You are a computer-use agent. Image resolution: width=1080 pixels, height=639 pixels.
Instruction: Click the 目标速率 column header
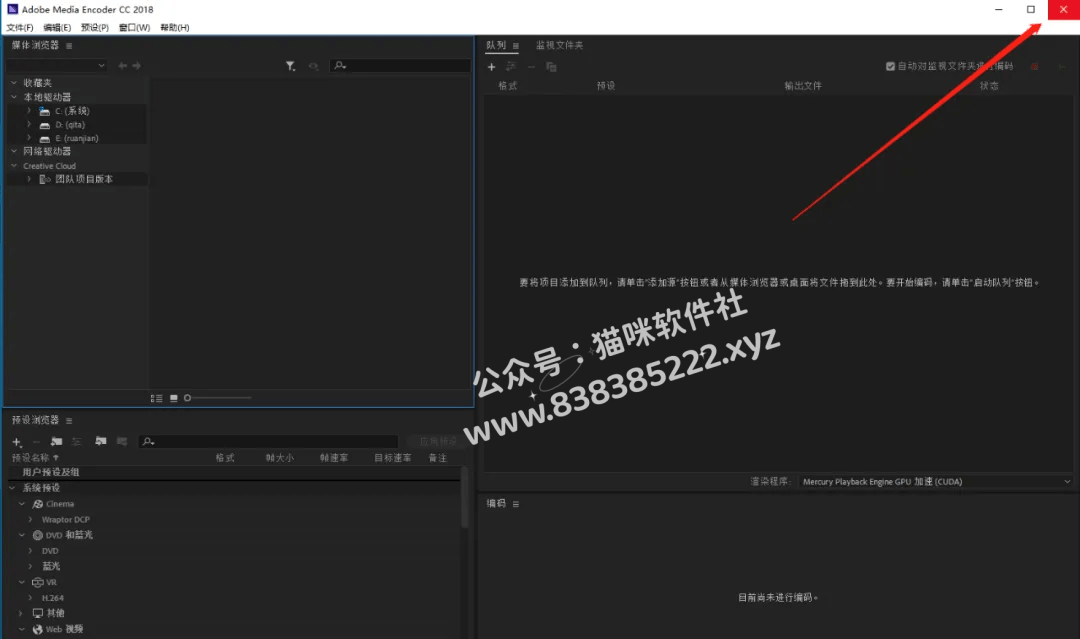click(x=393, y=458)
